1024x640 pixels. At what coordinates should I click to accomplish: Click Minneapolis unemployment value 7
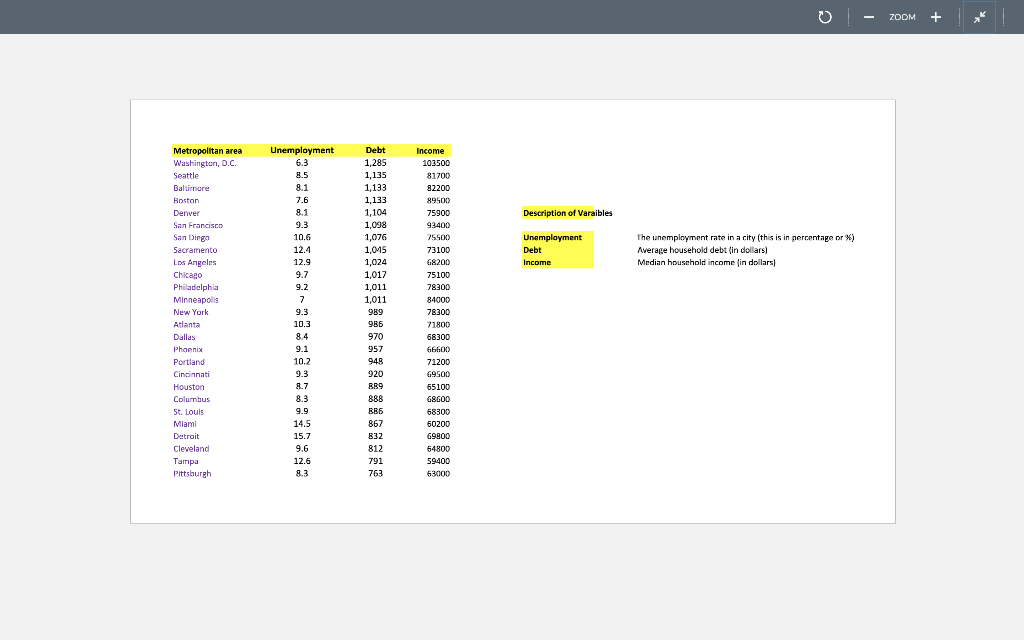click(302, 300)
